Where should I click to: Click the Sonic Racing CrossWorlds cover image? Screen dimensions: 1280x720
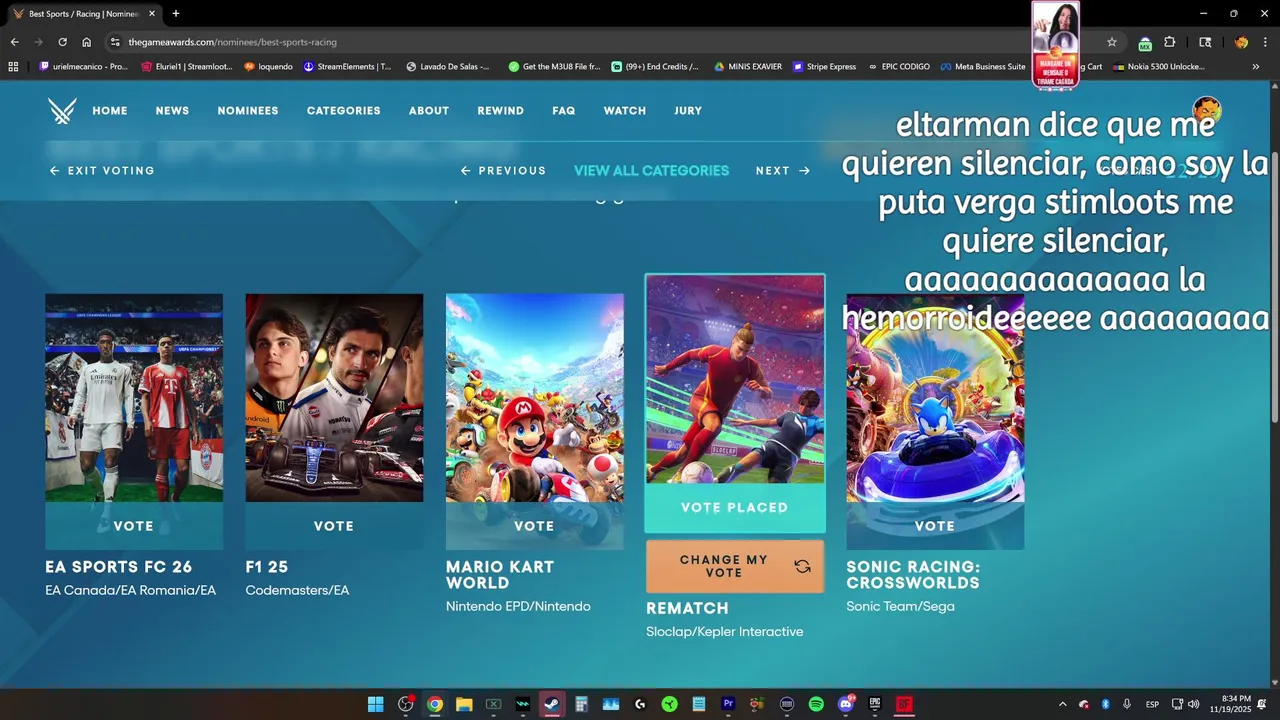[x=935, y=398]
